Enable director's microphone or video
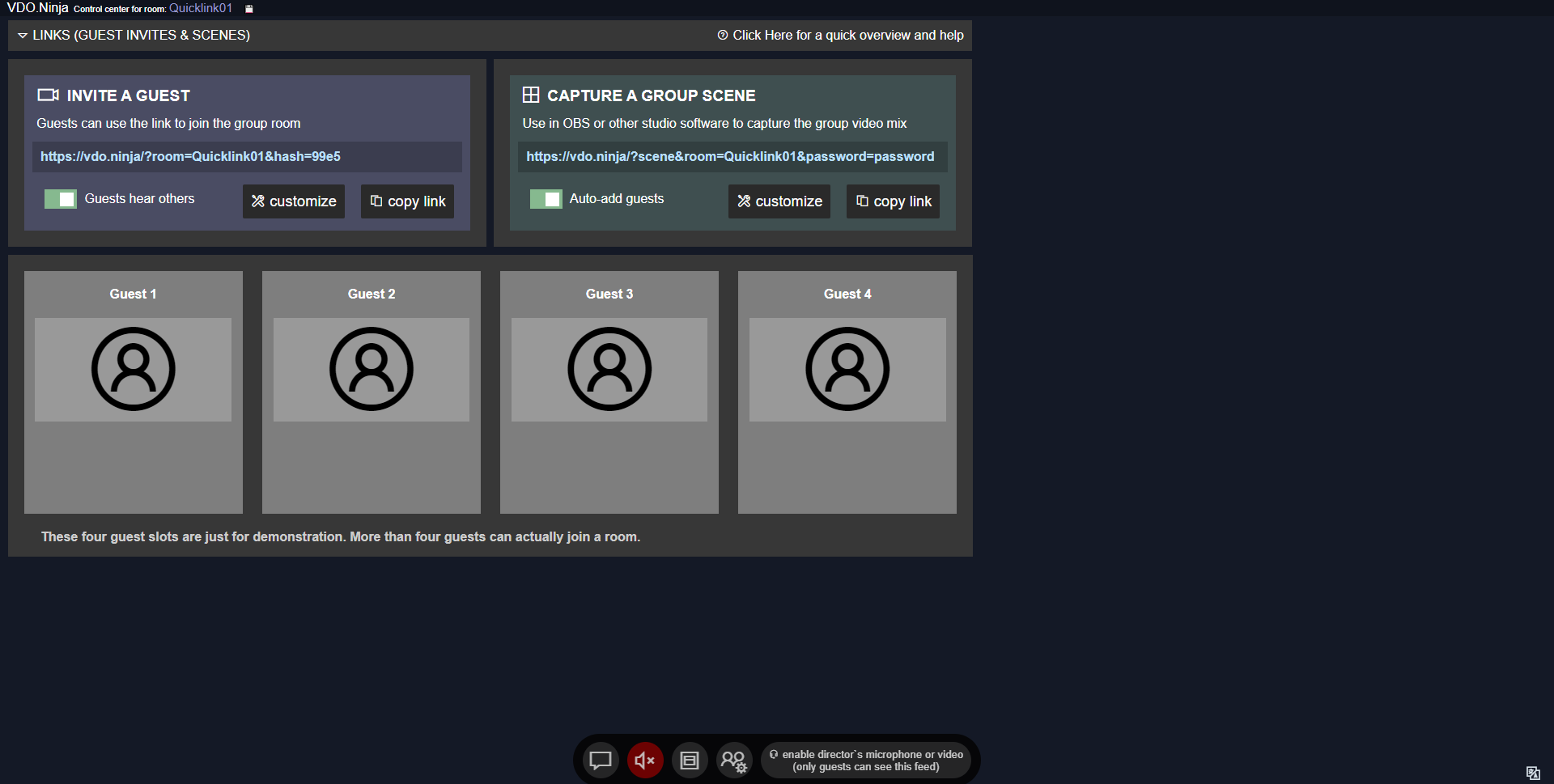The height and width of the screenshot is (784, 1554). (866, 761)
